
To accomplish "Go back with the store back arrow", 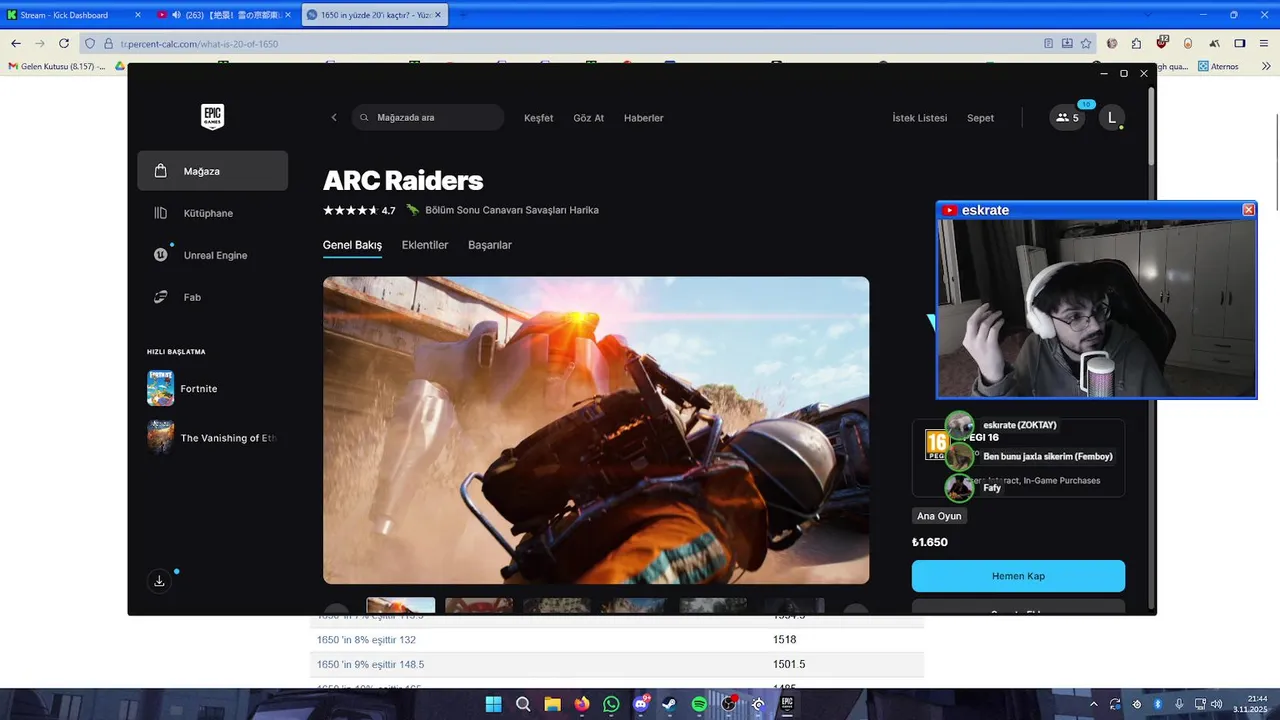I will (x=334, y=117).
